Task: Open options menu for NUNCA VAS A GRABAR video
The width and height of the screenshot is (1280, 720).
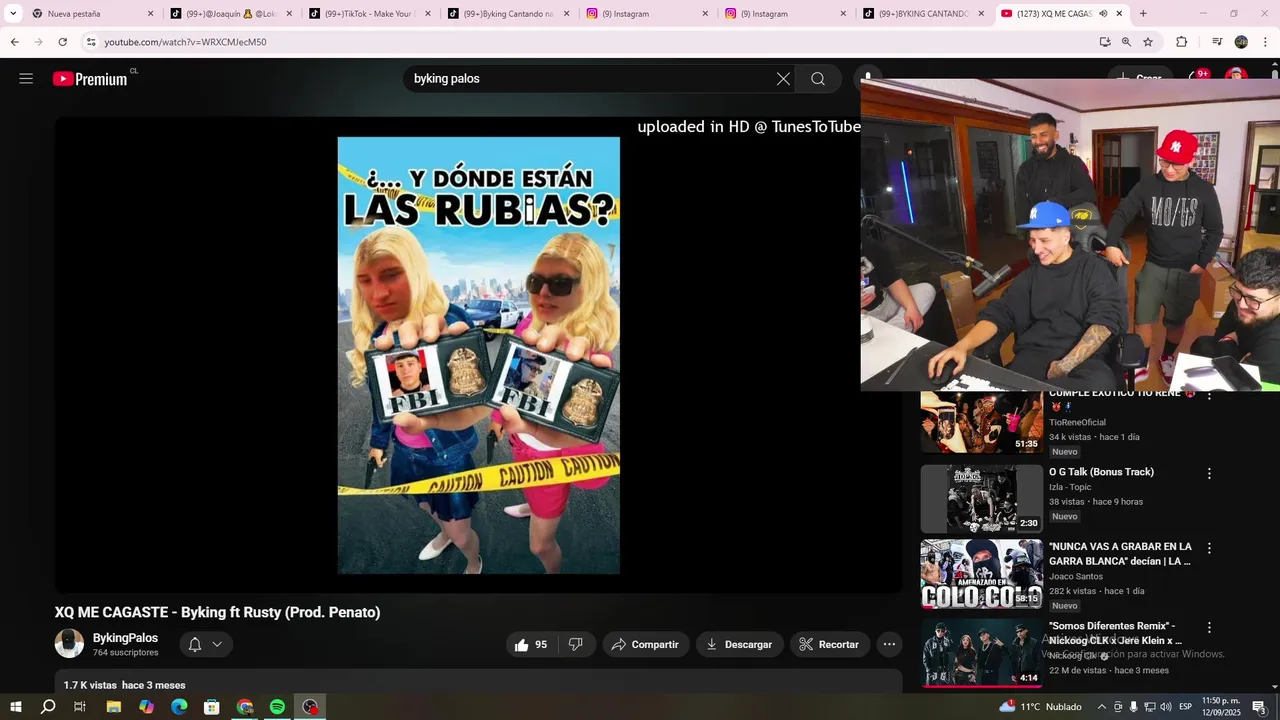Action: point(1209,548)
